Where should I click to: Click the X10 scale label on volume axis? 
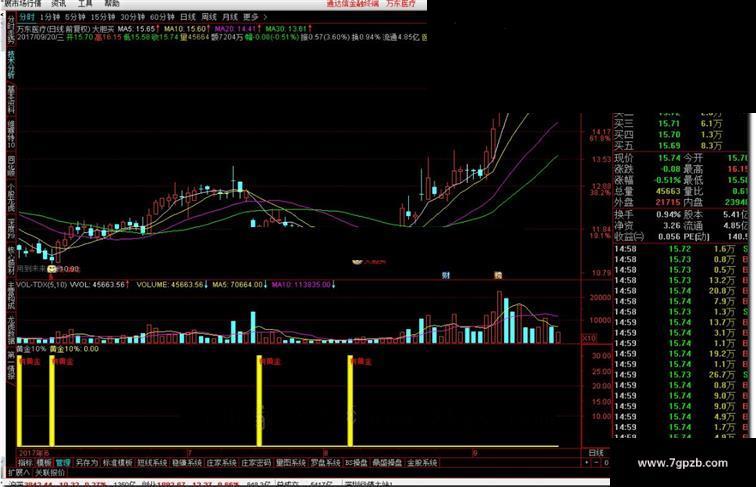coord(589,338)
